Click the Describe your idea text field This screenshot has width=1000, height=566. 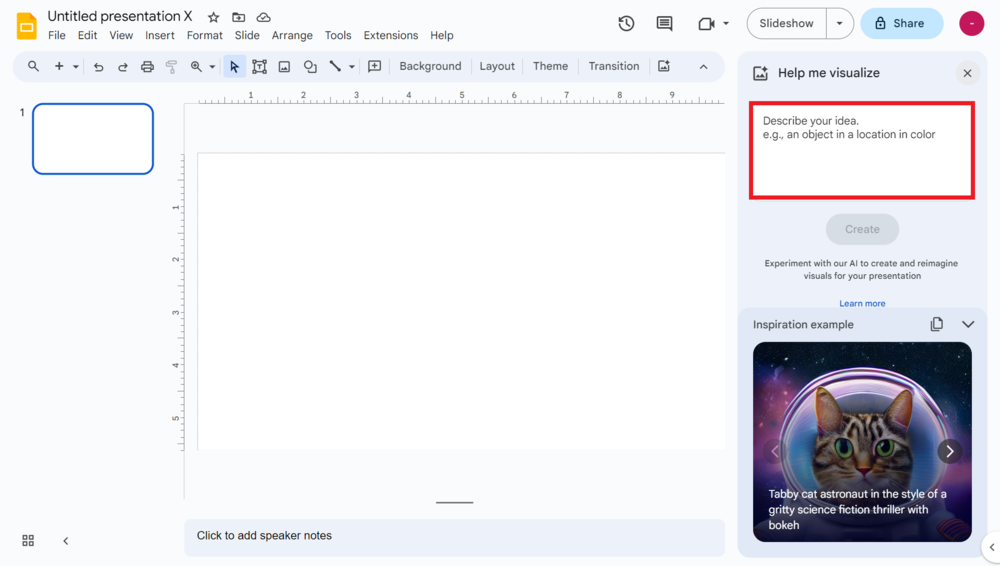click(862, 150)
